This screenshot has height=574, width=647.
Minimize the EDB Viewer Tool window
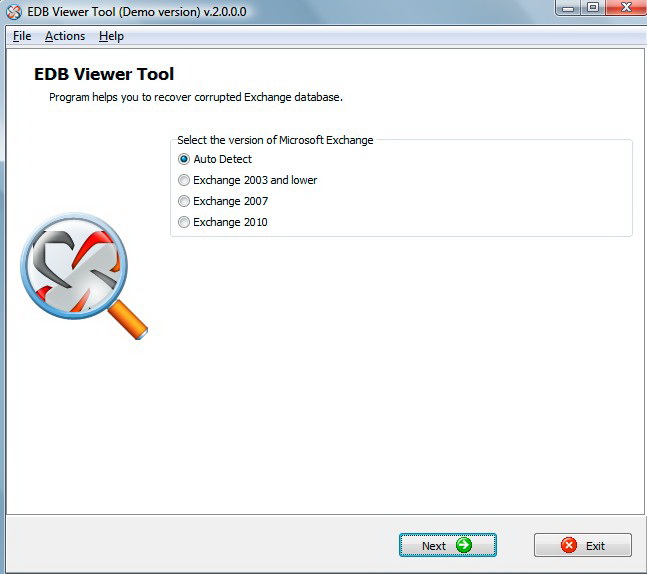(x=568, y=7)
